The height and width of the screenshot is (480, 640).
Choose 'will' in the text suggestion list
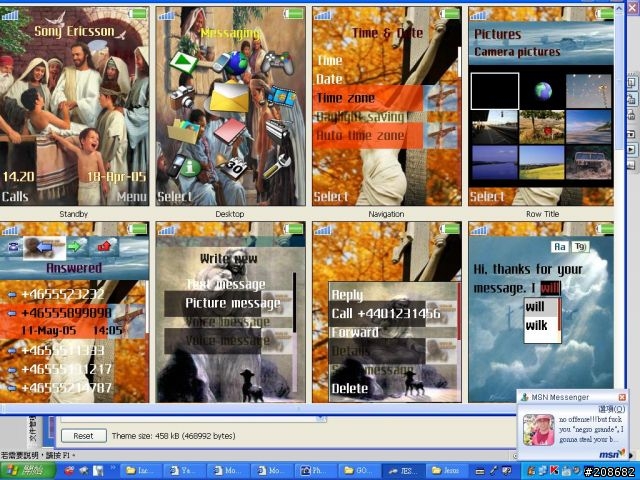(x=535, y=307)
